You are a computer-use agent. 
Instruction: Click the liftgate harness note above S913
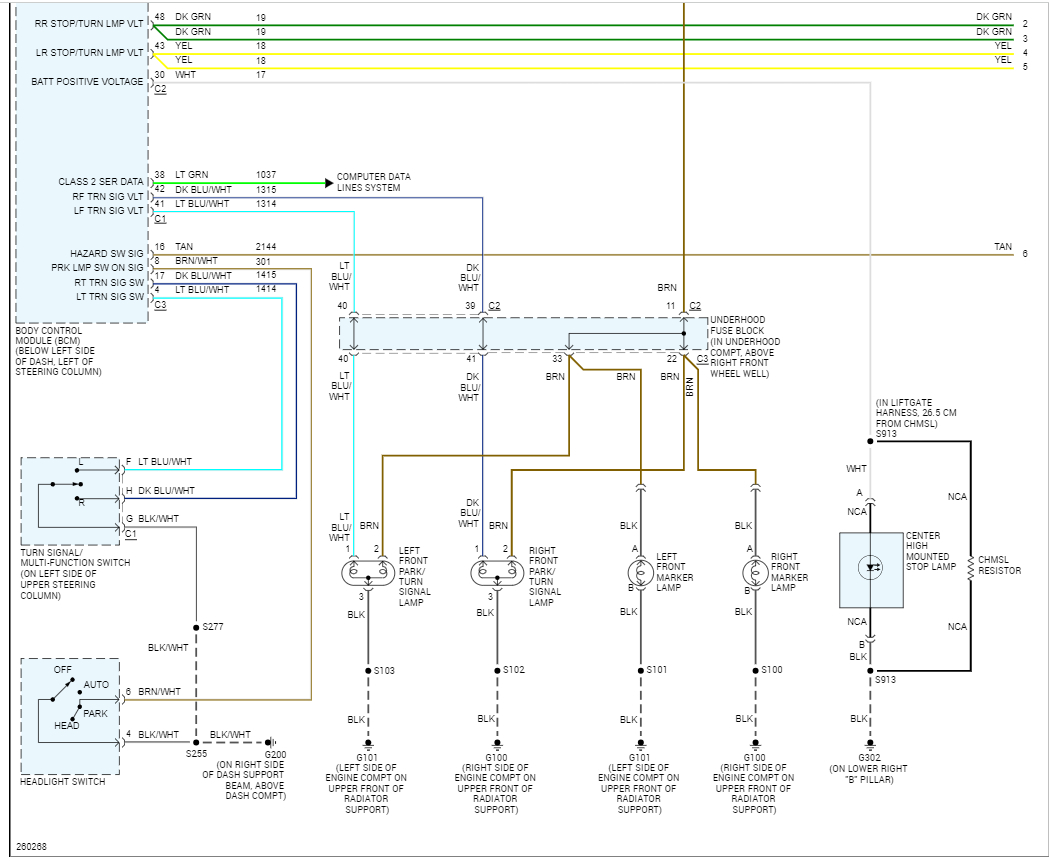916,413
